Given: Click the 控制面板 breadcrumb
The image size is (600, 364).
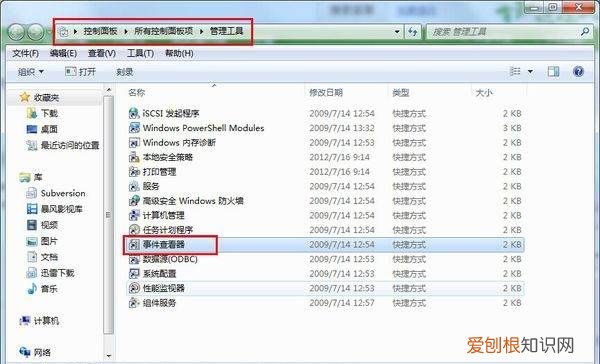Looking at the screenshot, I should 101,31.
